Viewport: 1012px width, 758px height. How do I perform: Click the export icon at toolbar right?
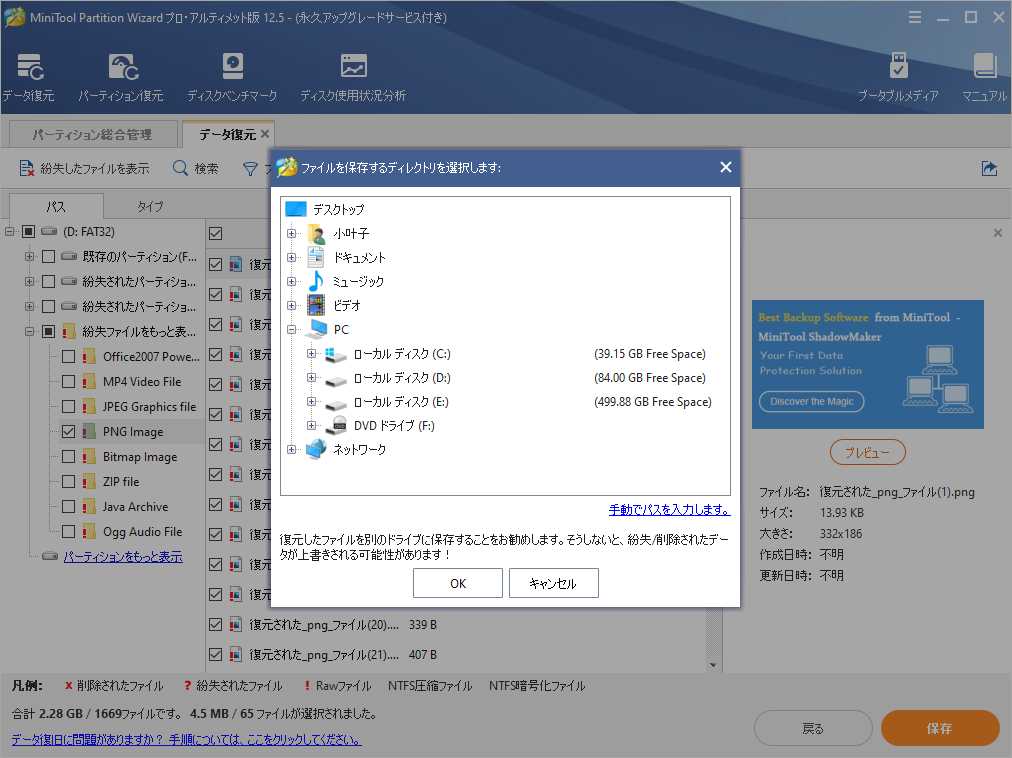click(989, 169)
